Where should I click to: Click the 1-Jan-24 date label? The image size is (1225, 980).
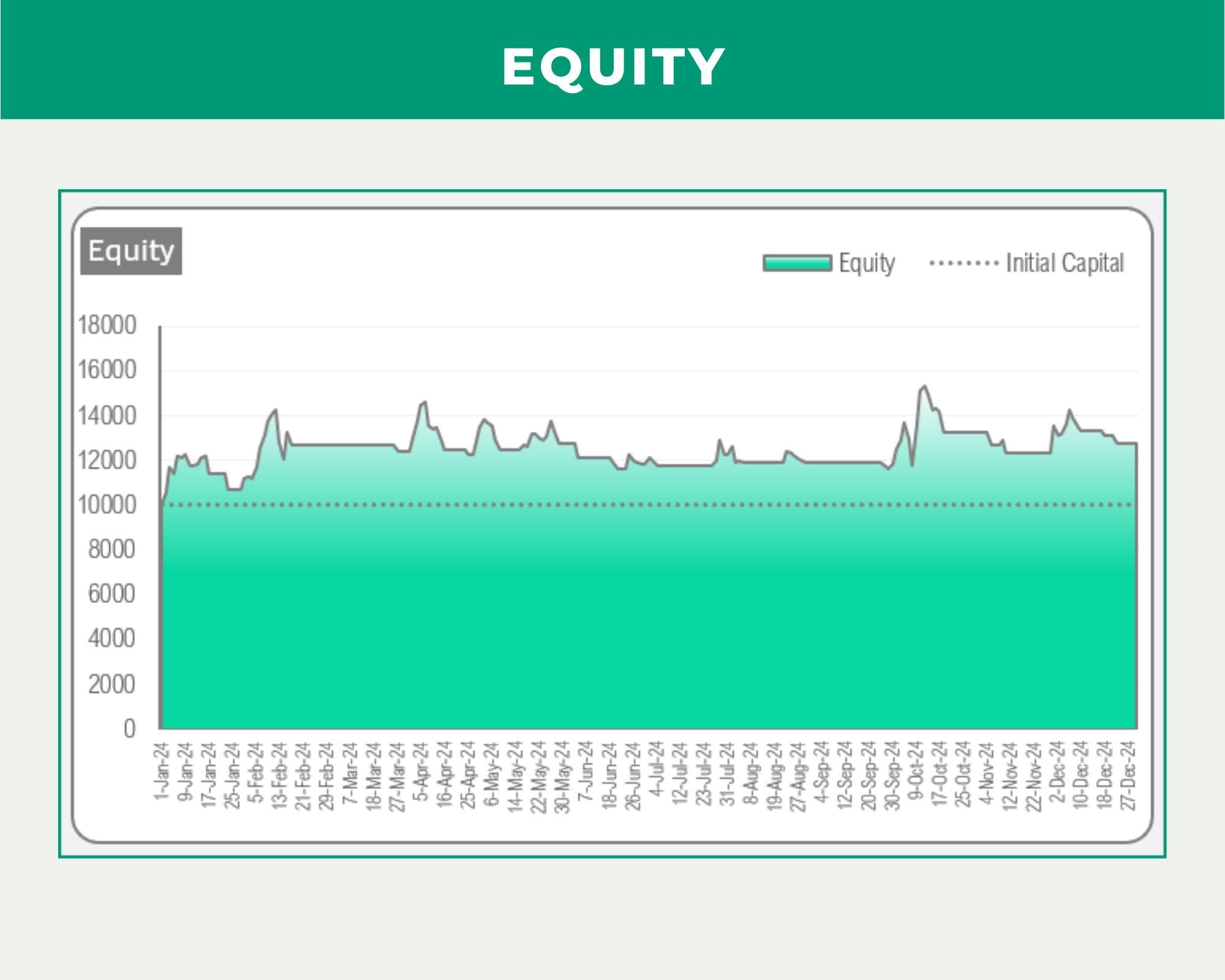[x=162, y=771]
